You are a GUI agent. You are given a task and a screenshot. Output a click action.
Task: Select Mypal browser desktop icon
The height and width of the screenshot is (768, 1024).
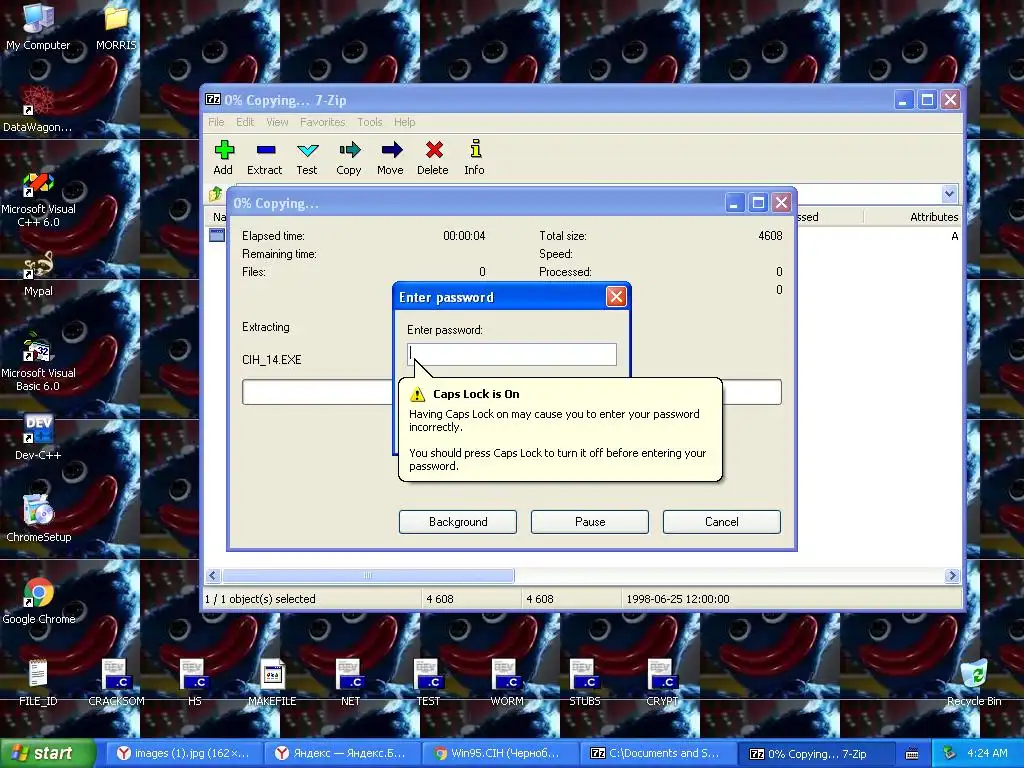pyautogui.click(x=38, y=273)
